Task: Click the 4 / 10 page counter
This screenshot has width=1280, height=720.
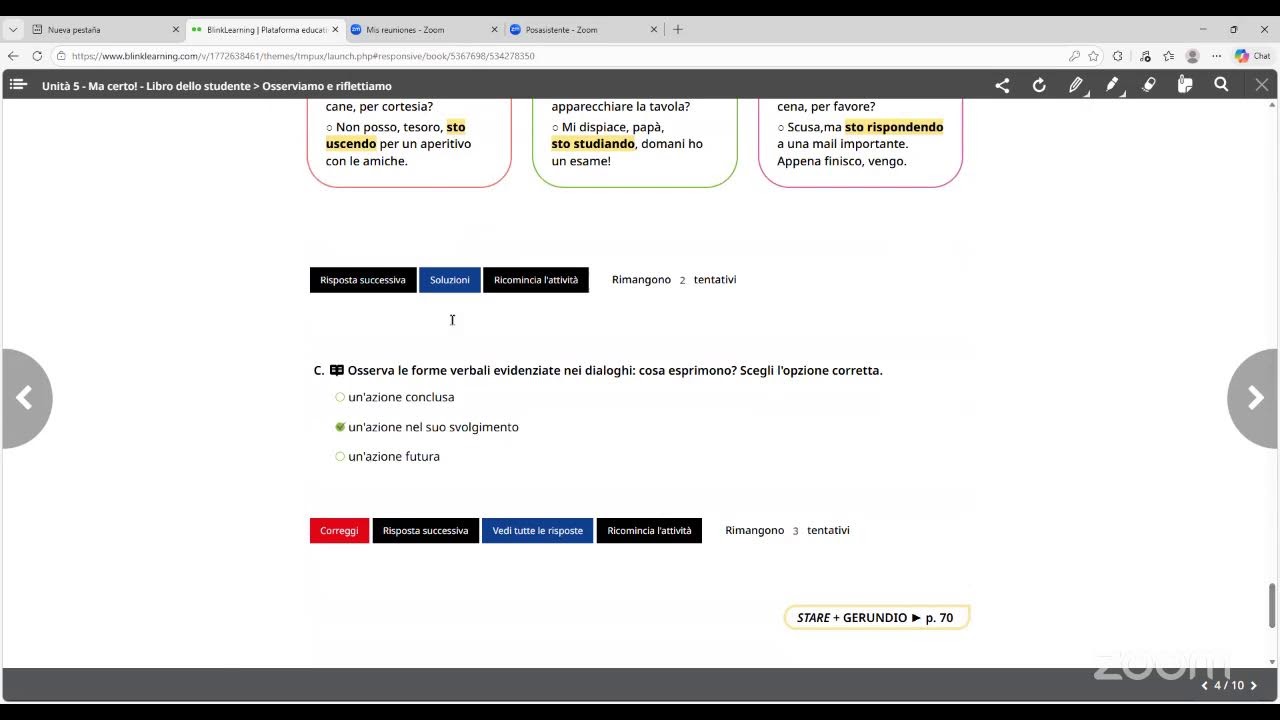Action: point(1229,686)
